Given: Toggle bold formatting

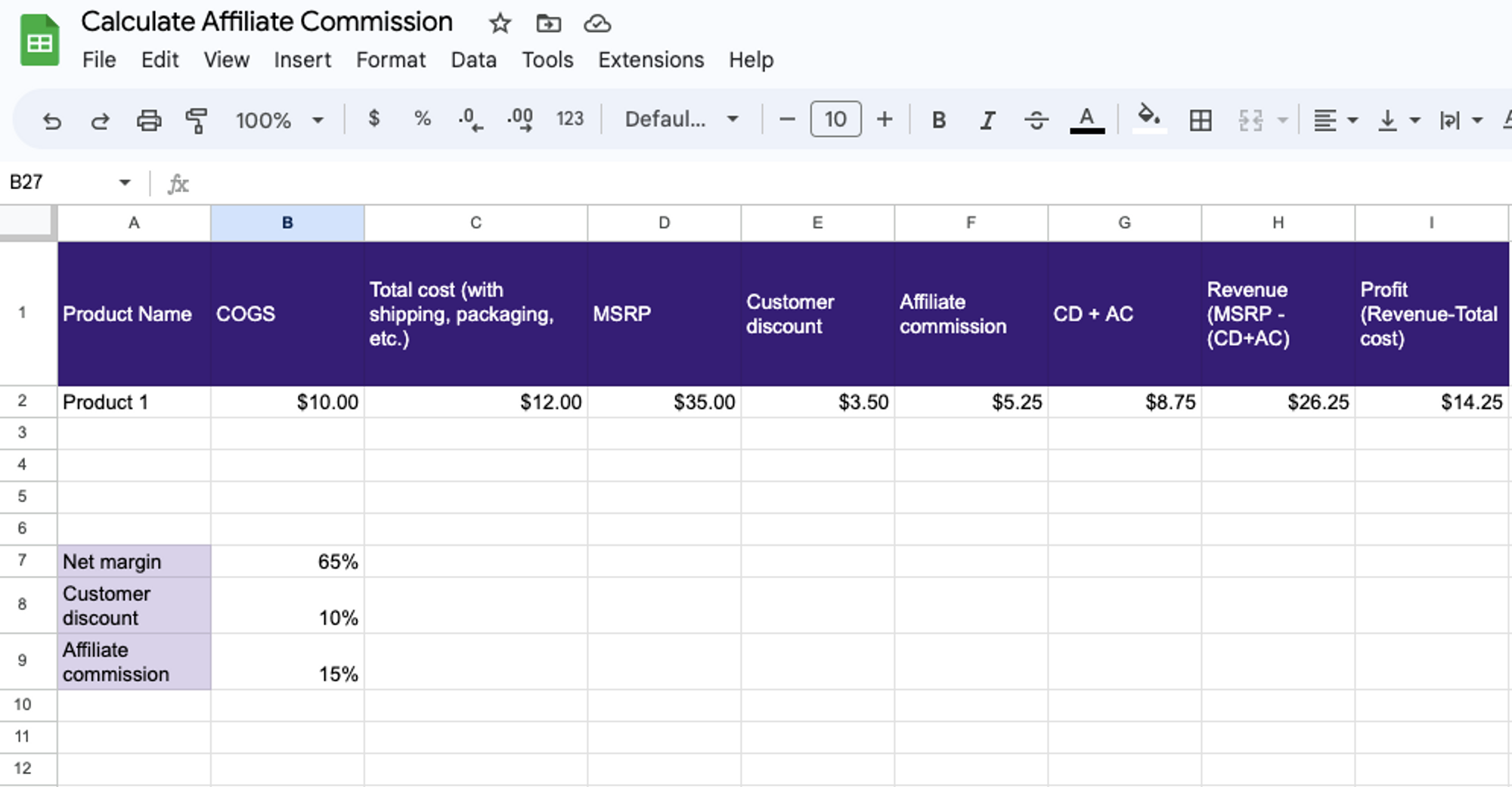Looking at the screenshot, I should tap(937, 119).
